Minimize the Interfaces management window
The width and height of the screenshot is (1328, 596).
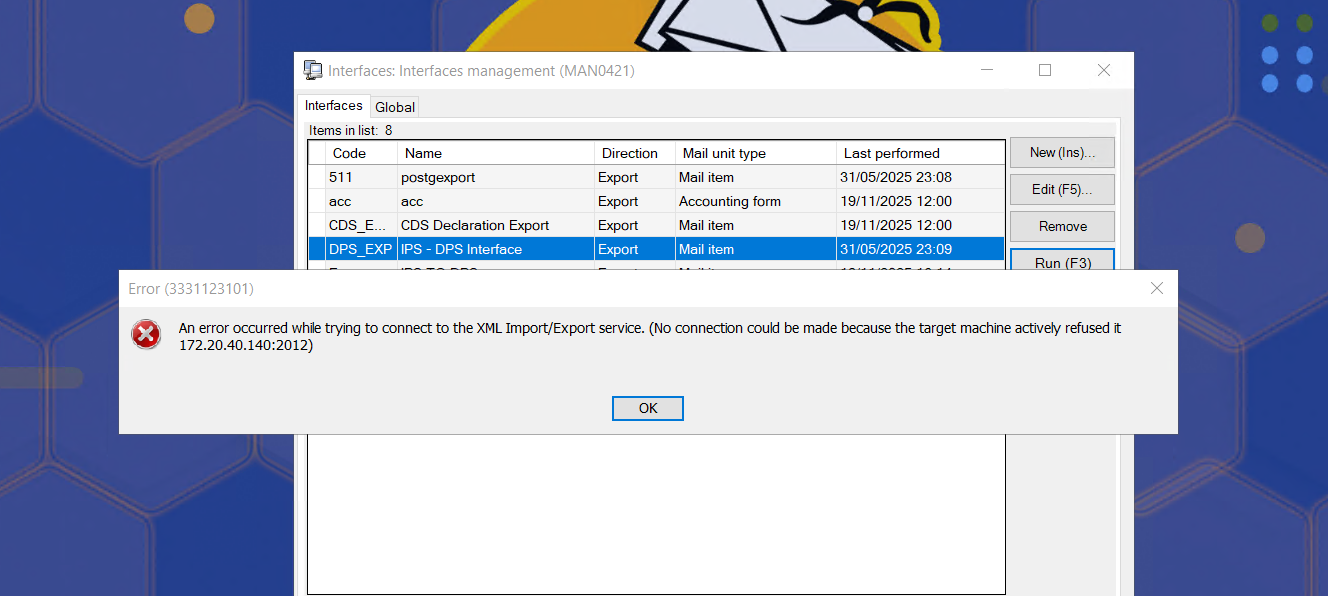[987, 70]
